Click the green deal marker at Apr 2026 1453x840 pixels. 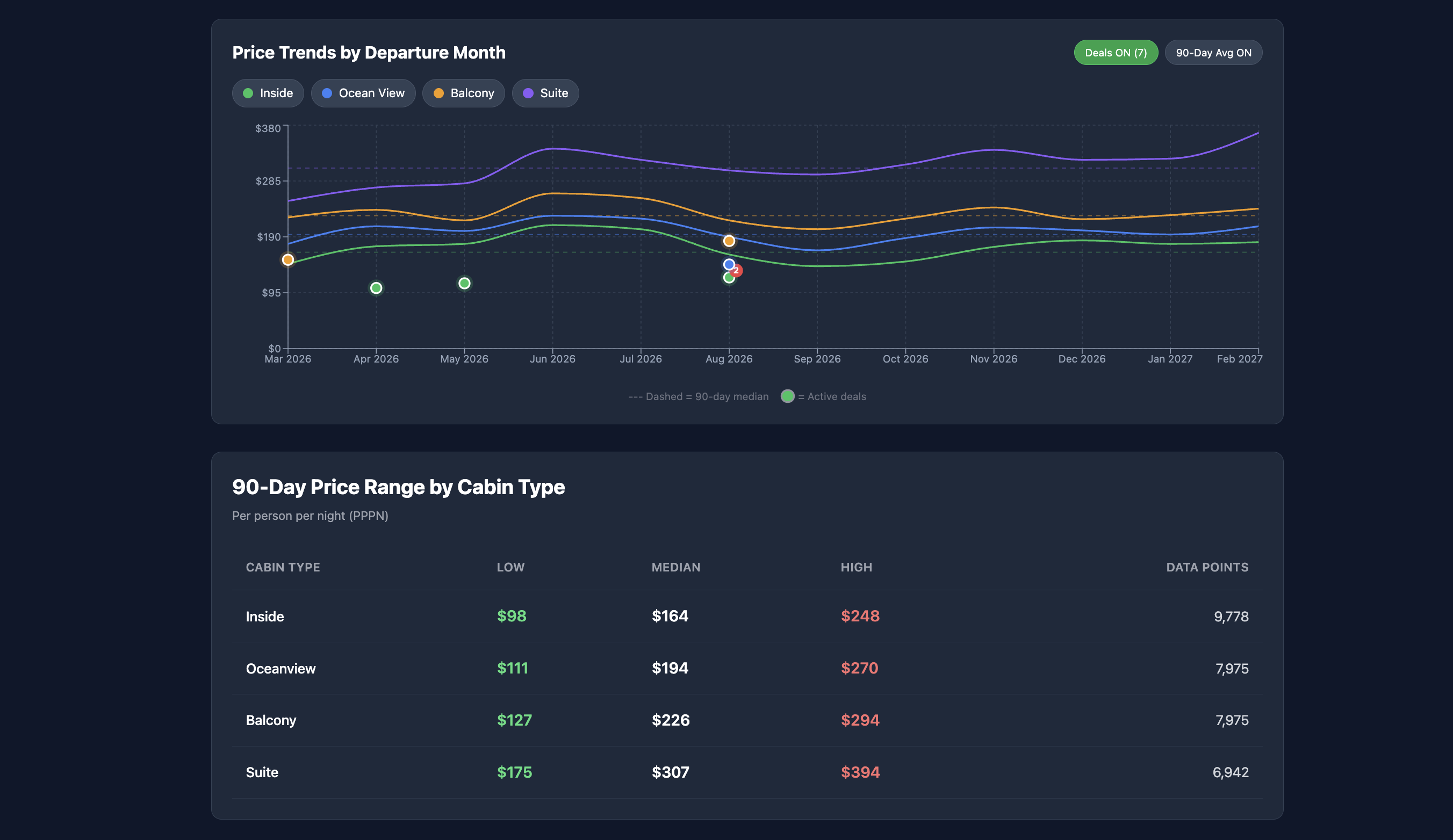376,288
